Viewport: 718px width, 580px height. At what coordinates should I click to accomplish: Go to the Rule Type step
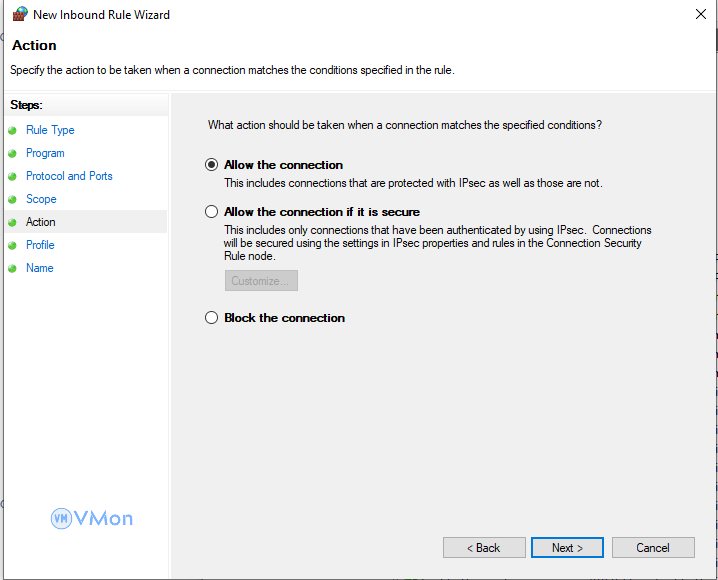coord(50,130)
